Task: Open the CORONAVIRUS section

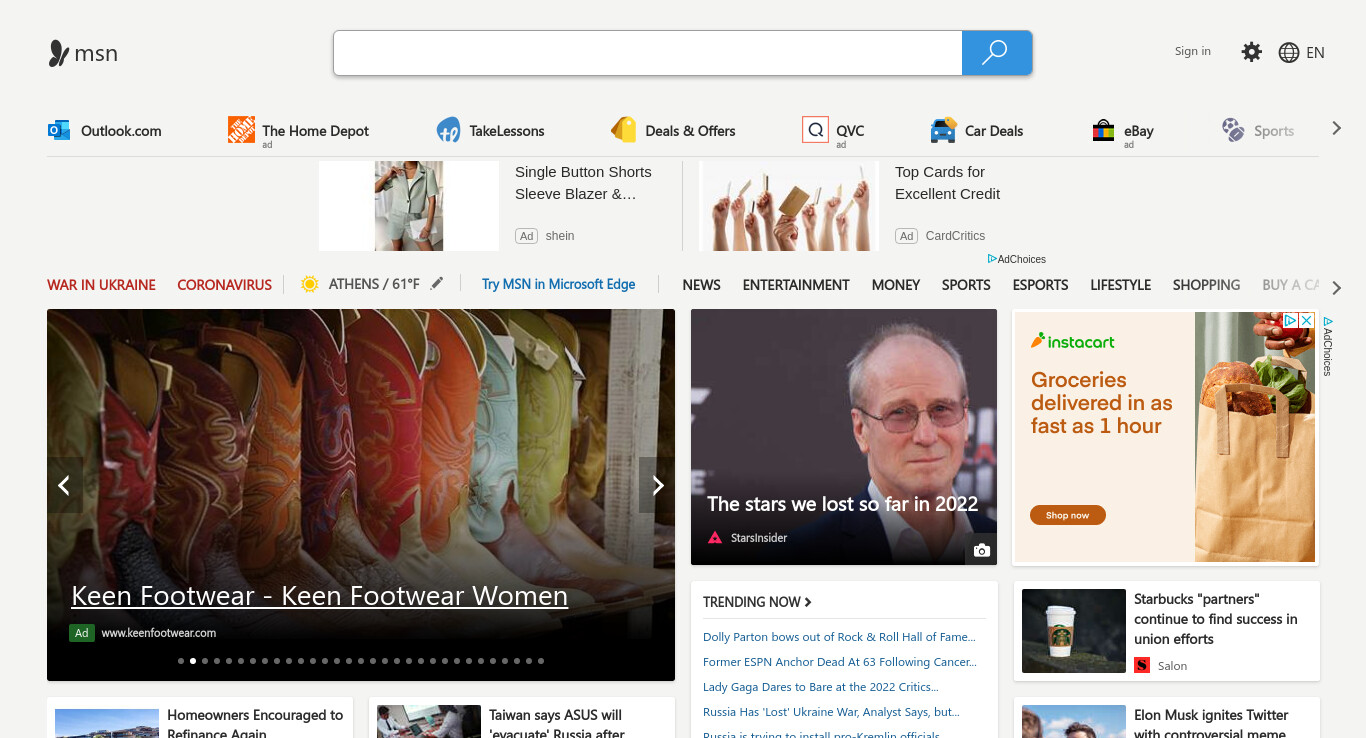Action: point(225,285)
